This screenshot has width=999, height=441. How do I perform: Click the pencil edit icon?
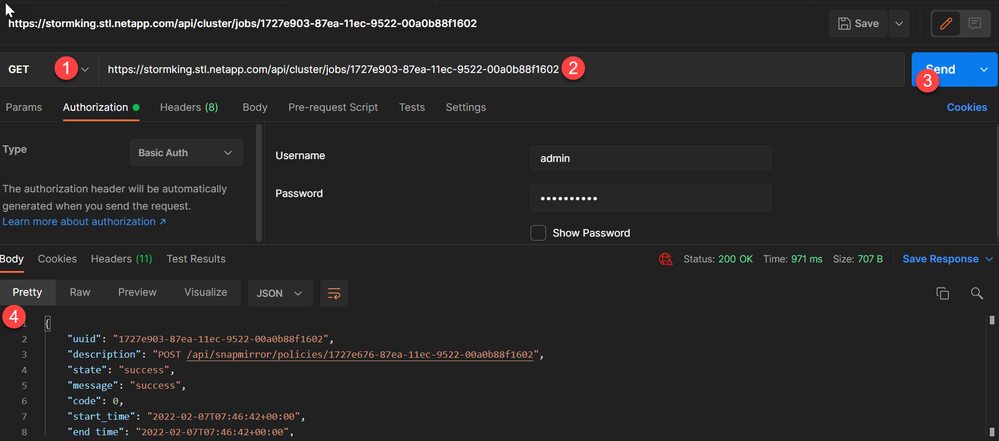[x=946, y=22]
